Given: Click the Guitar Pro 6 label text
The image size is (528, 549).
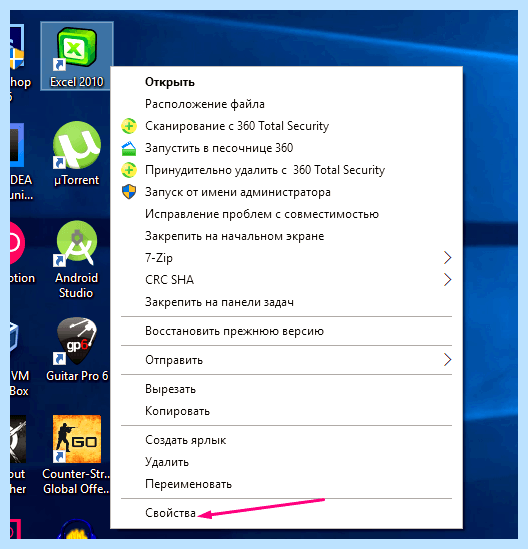Looking at the screenshot, I should point(77,376).
